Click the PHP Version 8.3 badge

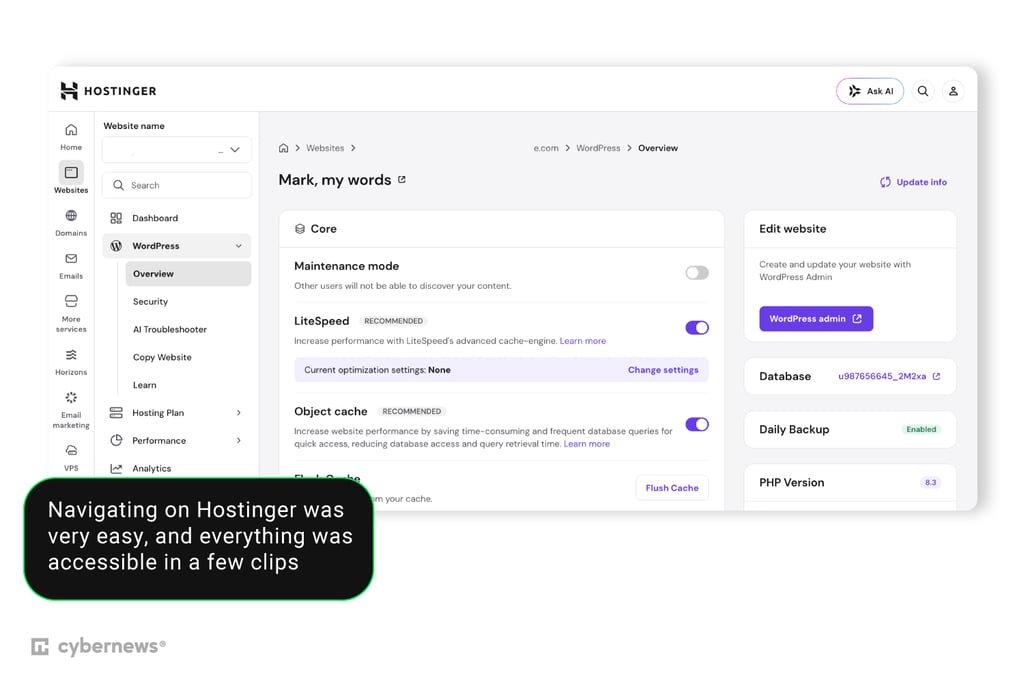click(930, 483)
